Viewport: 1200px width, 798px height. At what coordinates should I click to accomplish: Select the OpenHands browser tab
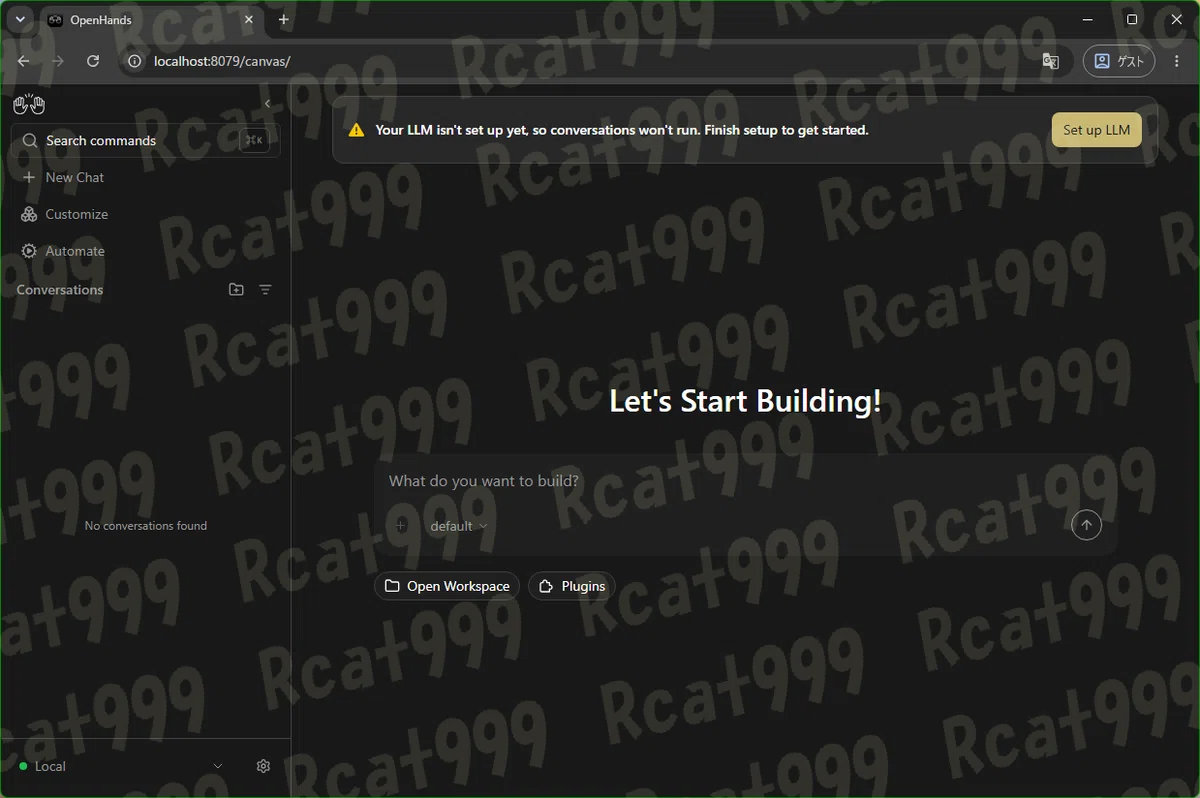[150, 20]
